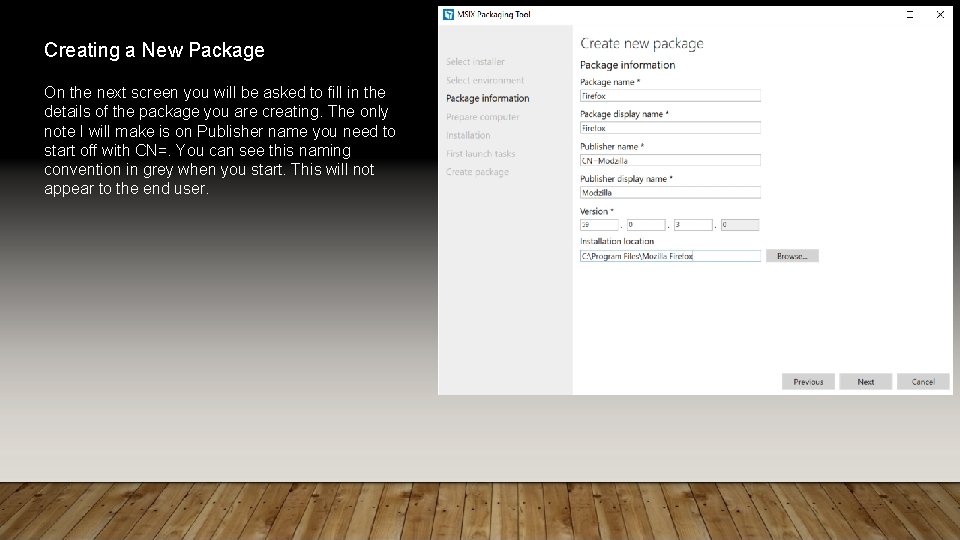Screen dimensions: 960x540
Task: Cancel the package creation wizard
Action: pyautogui.click(x=923, y=381)
